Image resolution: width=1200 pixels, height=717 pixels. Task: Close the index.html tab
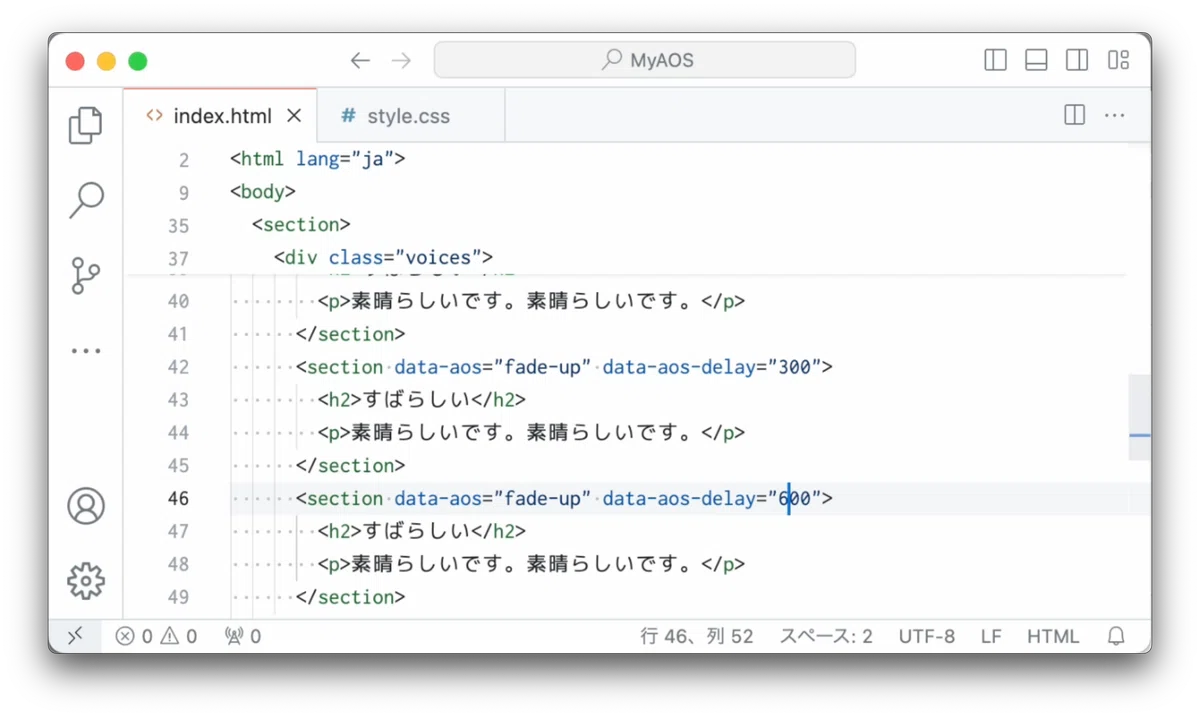point(294,116)
